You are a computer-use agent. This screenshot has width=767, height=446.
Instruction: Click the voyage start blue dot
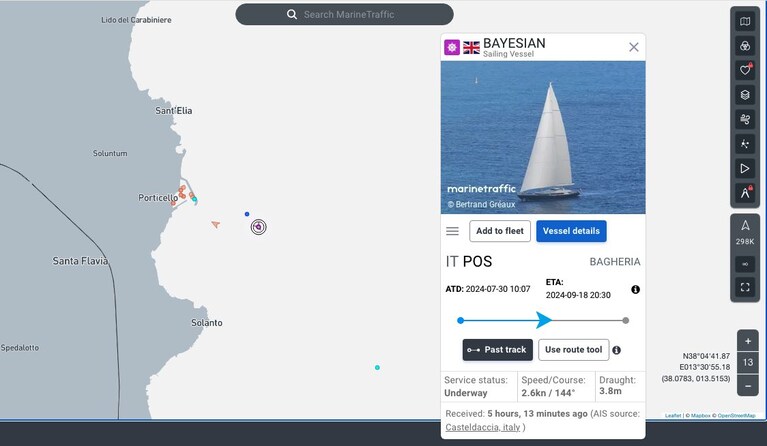point(460,320)
